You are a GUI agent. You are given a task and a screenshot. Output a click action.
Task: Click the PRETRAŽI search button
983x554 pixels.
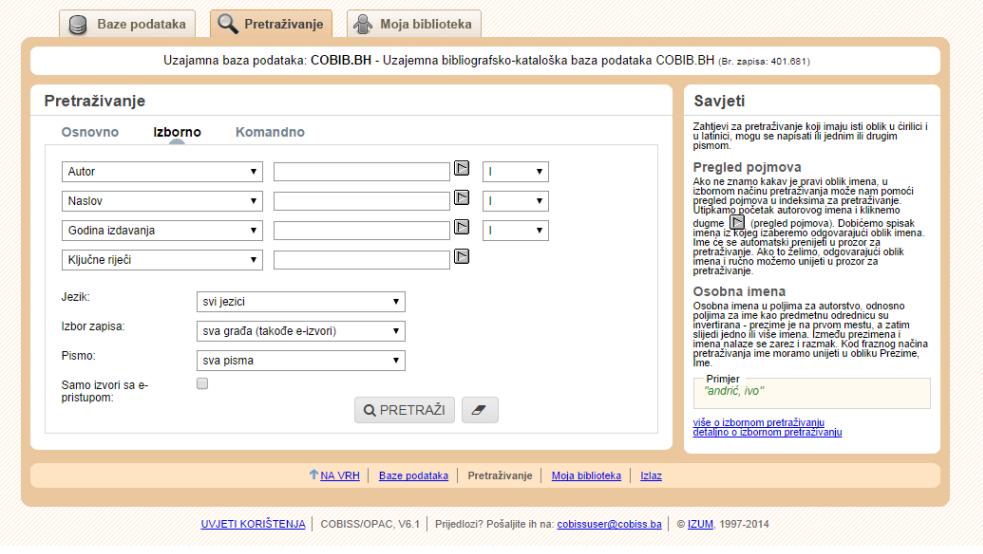coord(404,410)
